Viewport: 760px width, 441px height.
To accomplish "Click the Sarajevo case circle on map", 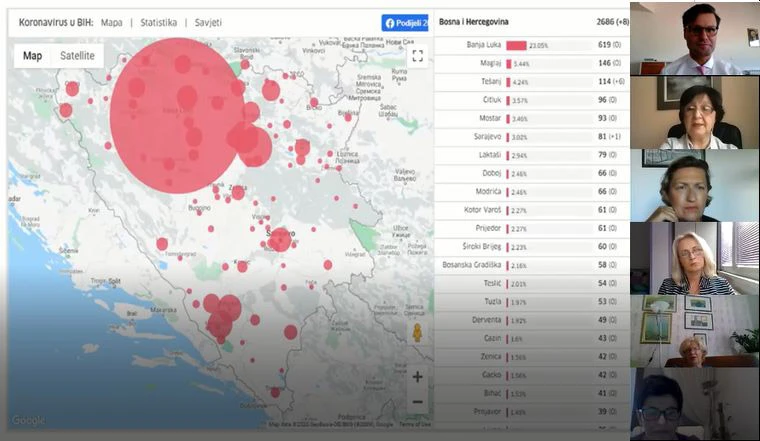I will click(x=280, y=239).
